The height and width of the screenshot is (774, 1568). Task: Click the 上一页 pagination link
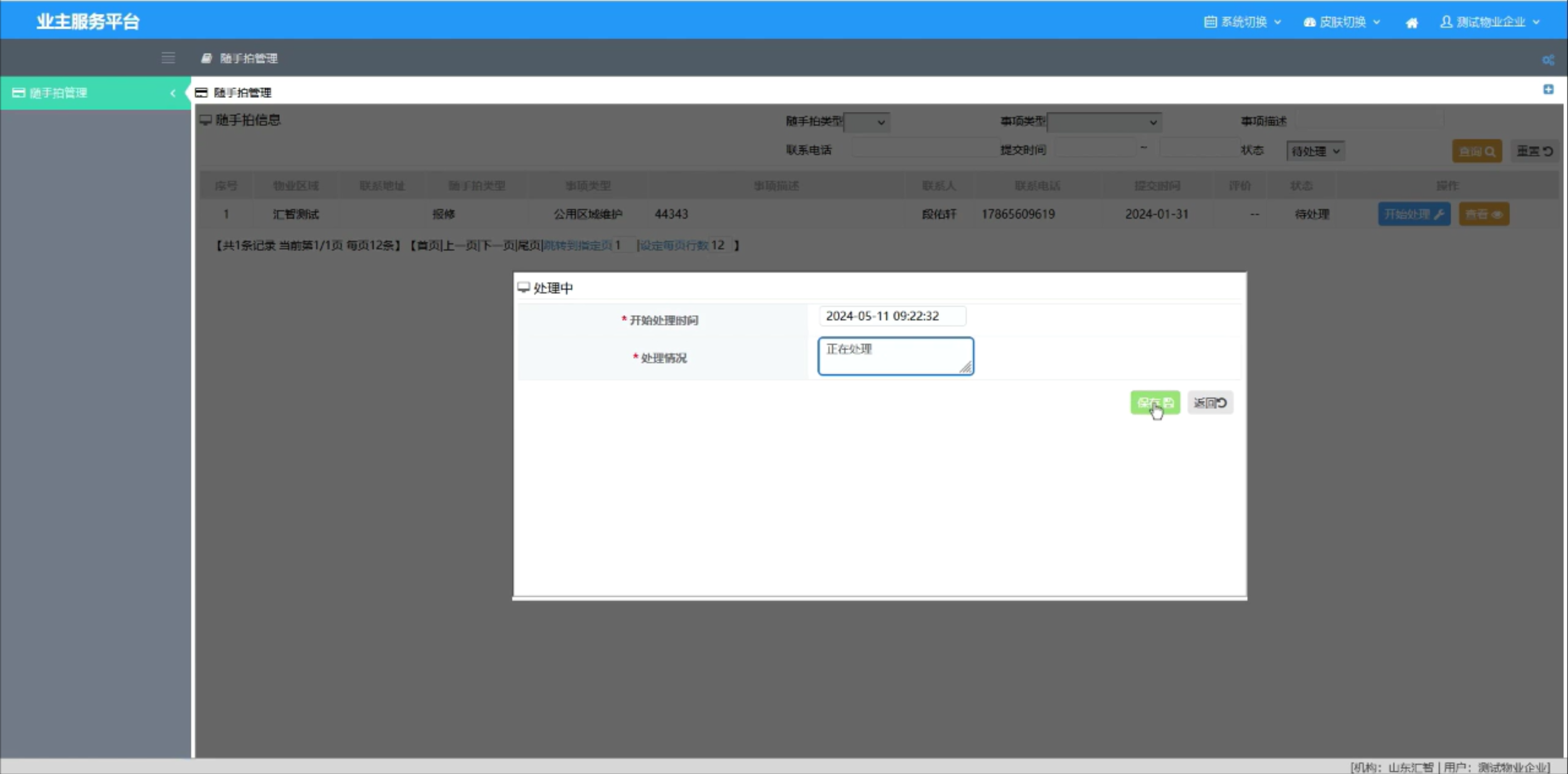pyautogui.click(x=460, y=245)
